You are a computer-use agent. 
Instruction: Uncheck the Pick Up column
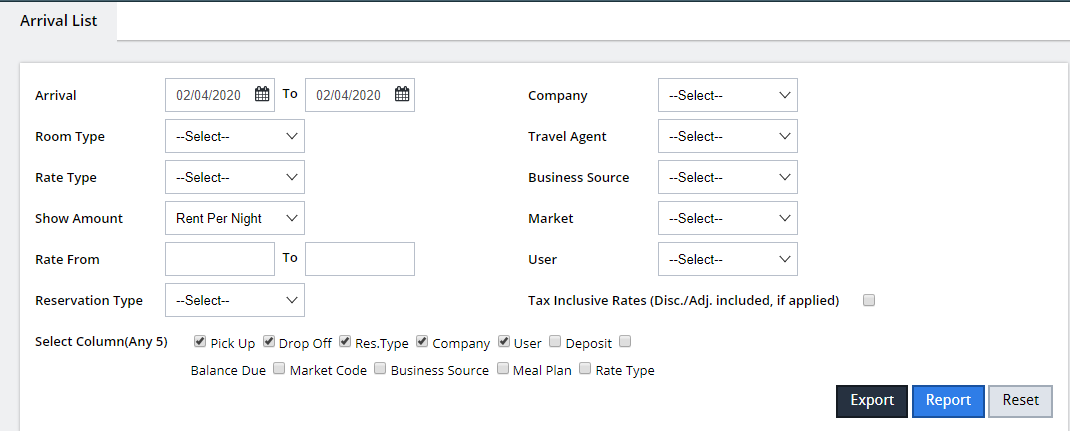(201, 342)
